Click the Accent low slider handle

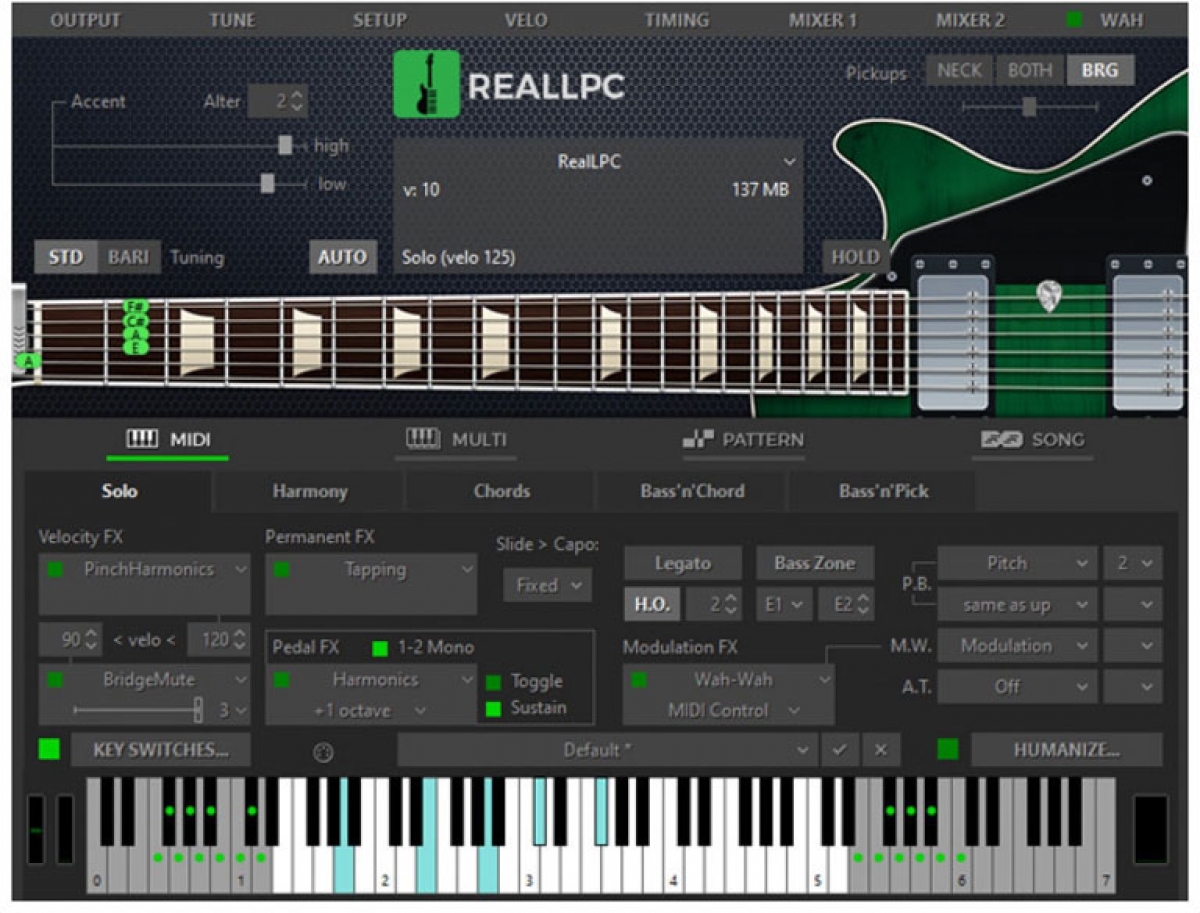click(267, 184)
